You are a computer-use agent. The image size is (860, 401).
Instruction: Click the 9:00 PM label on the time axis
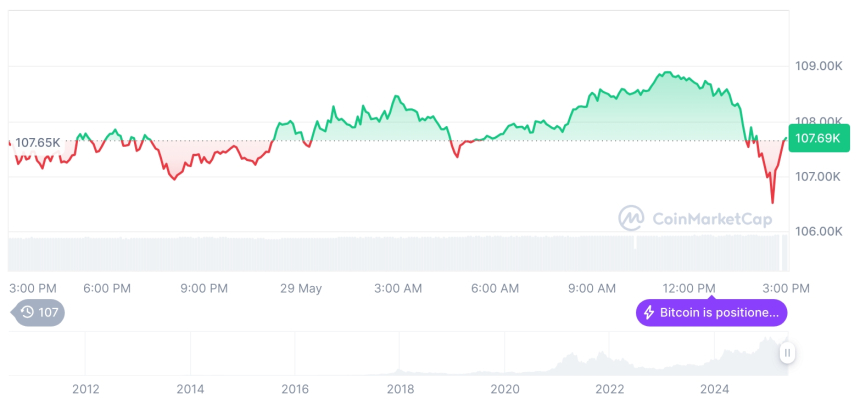click(x=205, y=288)
